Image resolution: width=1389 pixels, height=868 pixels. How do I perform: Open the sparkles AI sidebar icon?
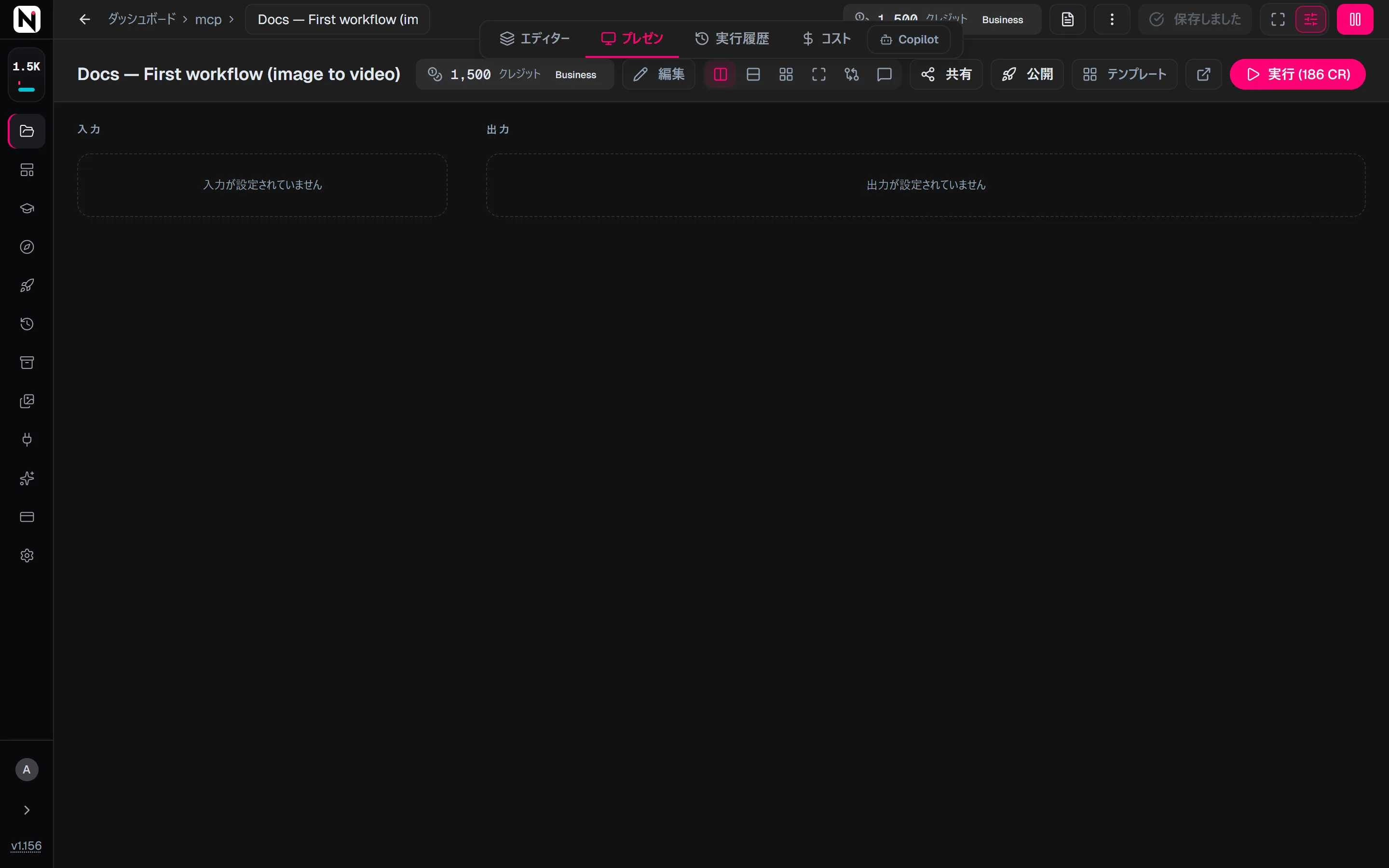pyautogui.click(x=27, y=478)
